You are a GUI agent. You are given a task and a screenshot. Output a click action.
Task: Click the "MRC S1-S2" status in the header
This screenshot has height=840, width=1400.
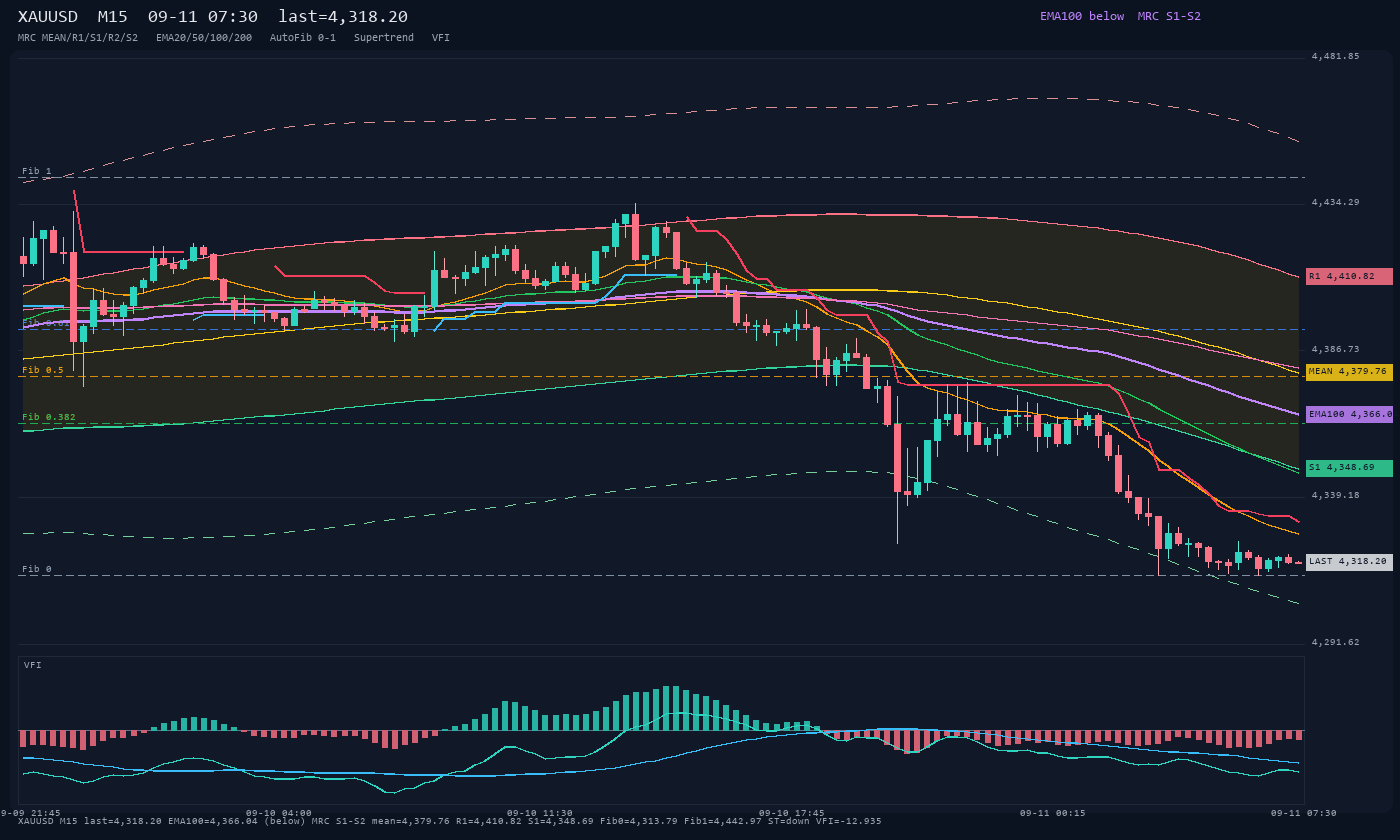[x=1169, y=16]
